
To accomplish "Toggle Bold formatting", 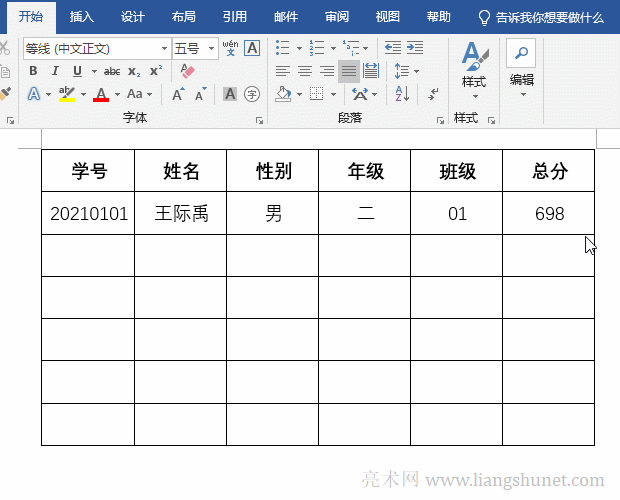I will pyautogui.click(x=33, y=71).
